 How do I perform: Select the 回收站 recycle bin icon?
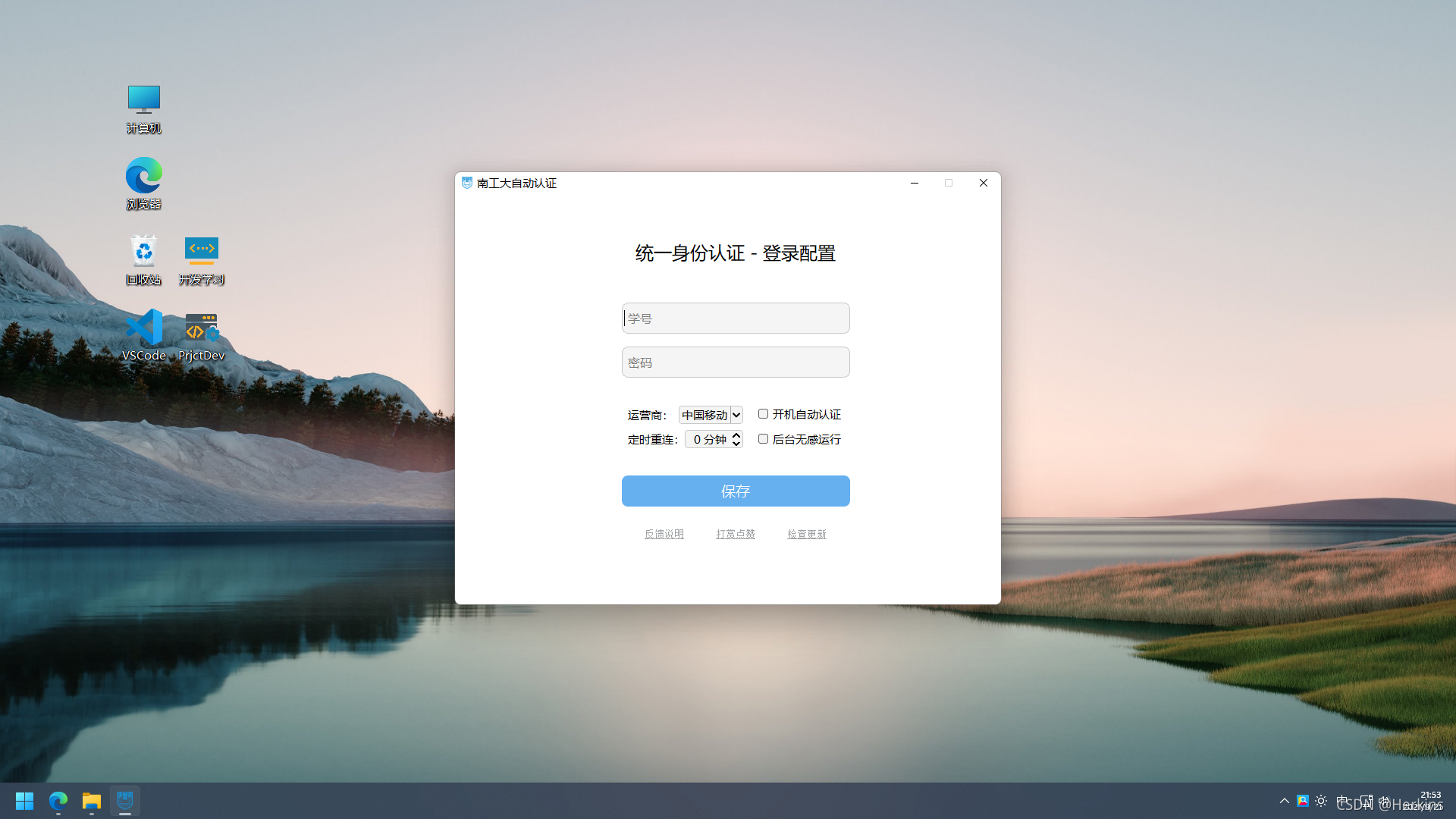[143, 259]
